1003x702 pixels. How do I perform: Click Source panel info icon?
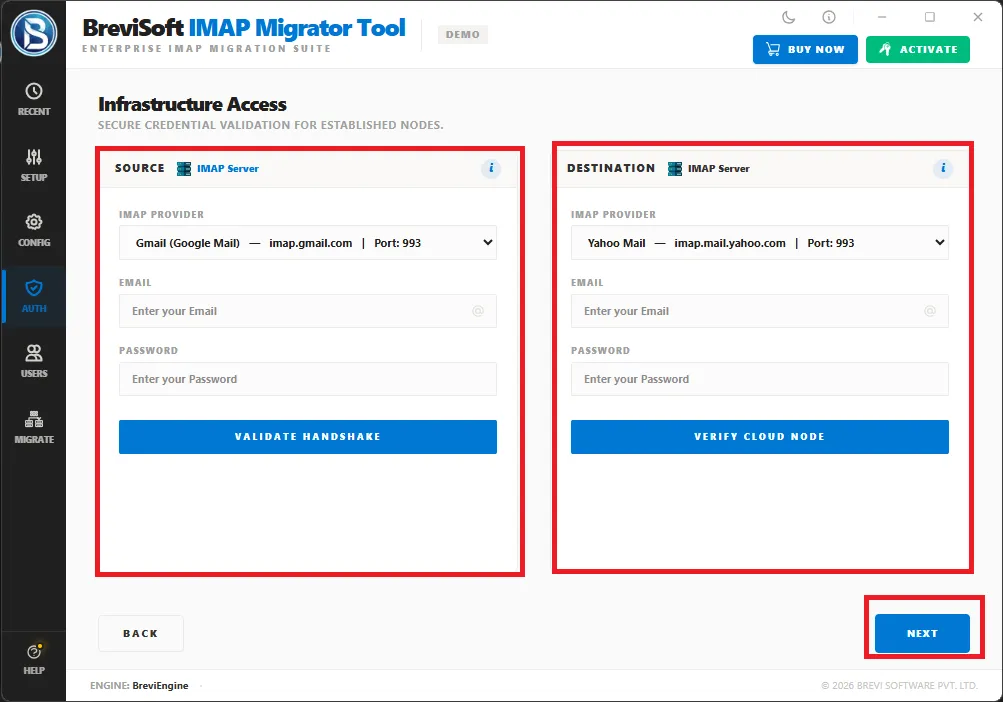(491, 168)
